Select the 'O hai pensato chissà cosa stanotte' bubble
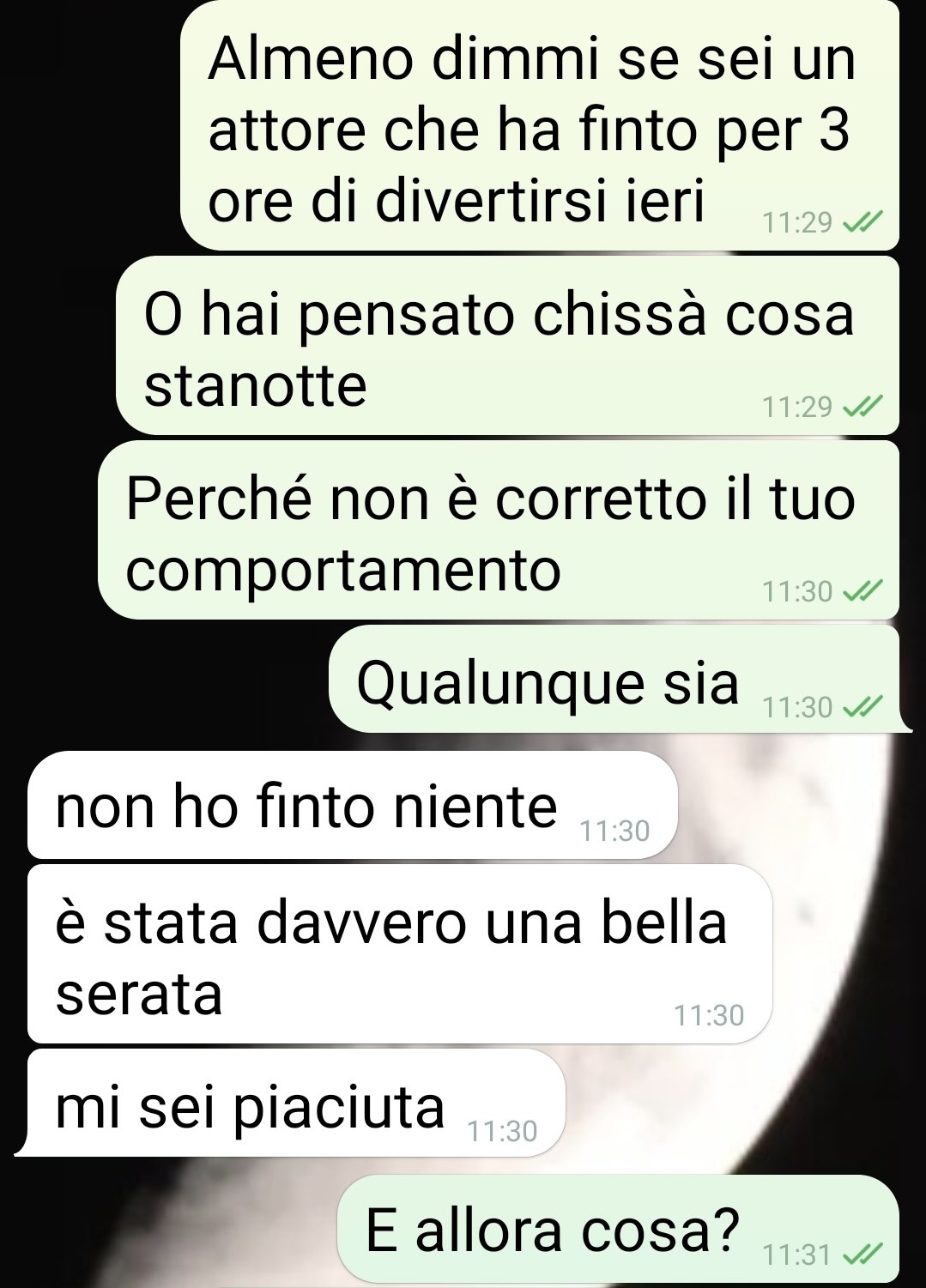This screenshot has height=1288, width=926. pos(507,346)
